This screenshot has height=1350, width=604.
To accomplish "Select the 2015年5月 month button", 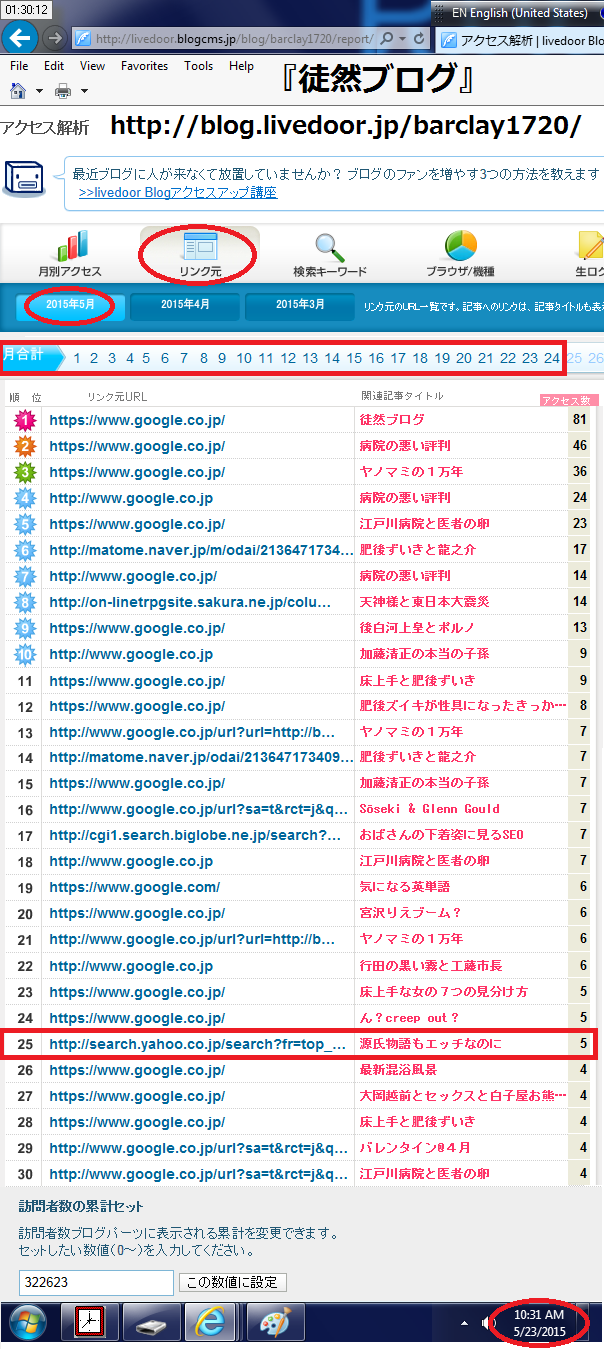I will point(70,305).
